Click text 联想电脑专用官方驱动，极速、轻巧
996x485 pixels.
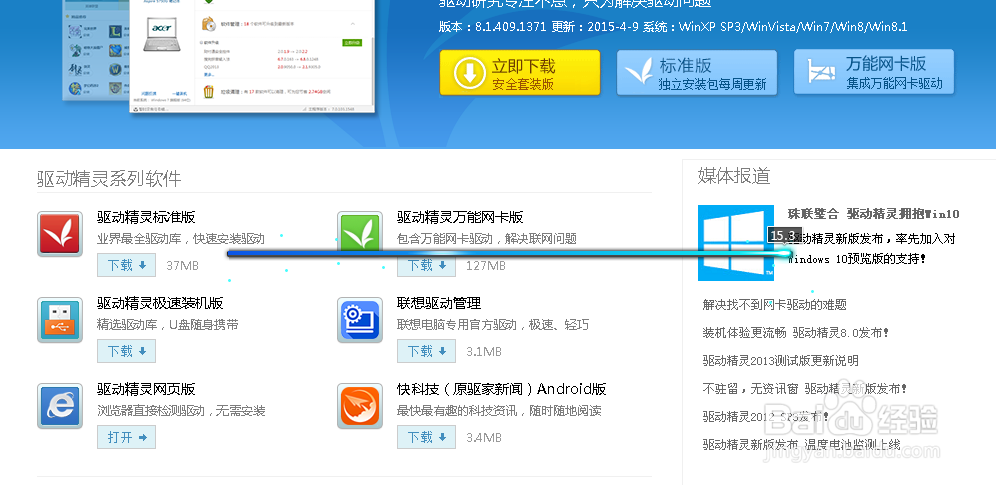click(493, 325)
